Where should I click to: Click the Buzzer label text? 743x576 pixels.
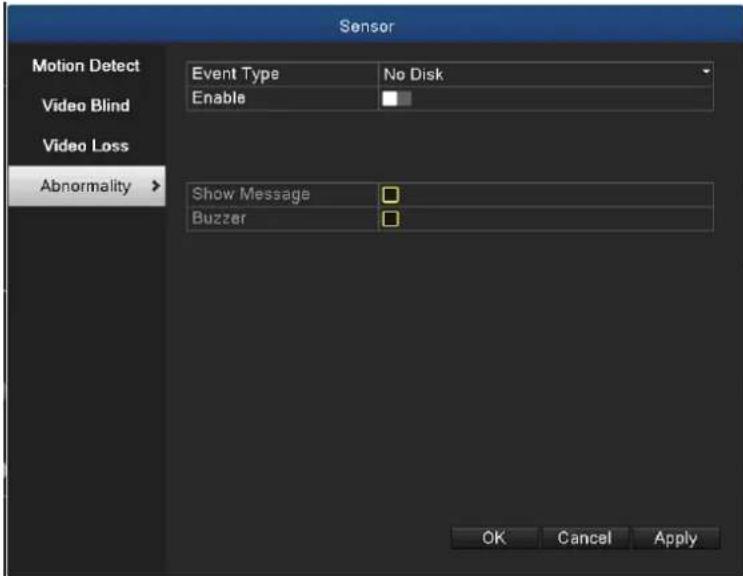tap(219, 218)
